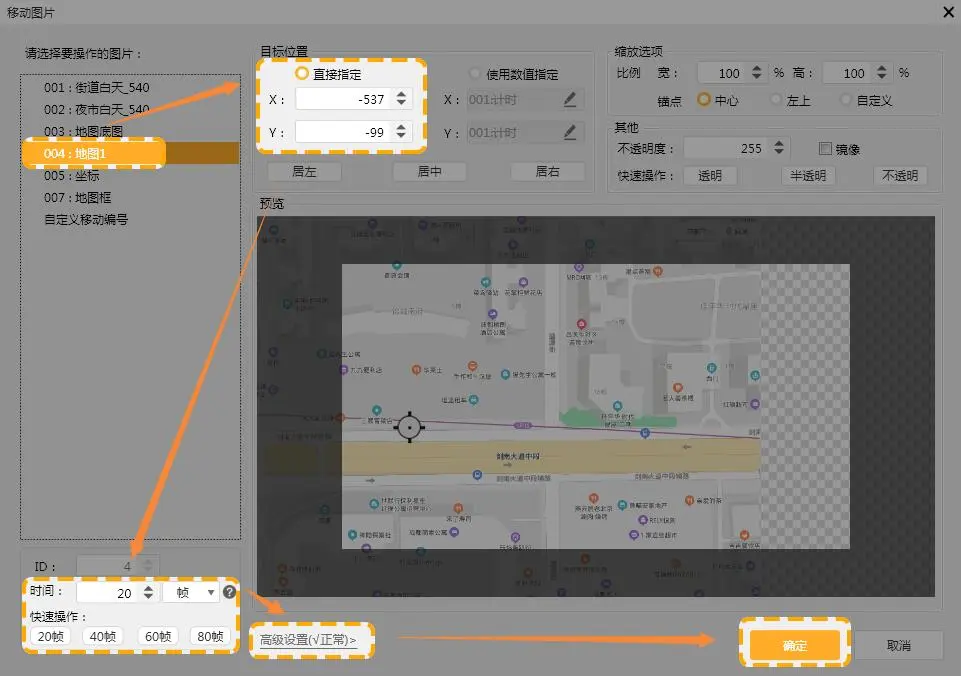Click the X coordinate spinner arrows
Viewport: 961px width, 676px height.
point(401,99)
